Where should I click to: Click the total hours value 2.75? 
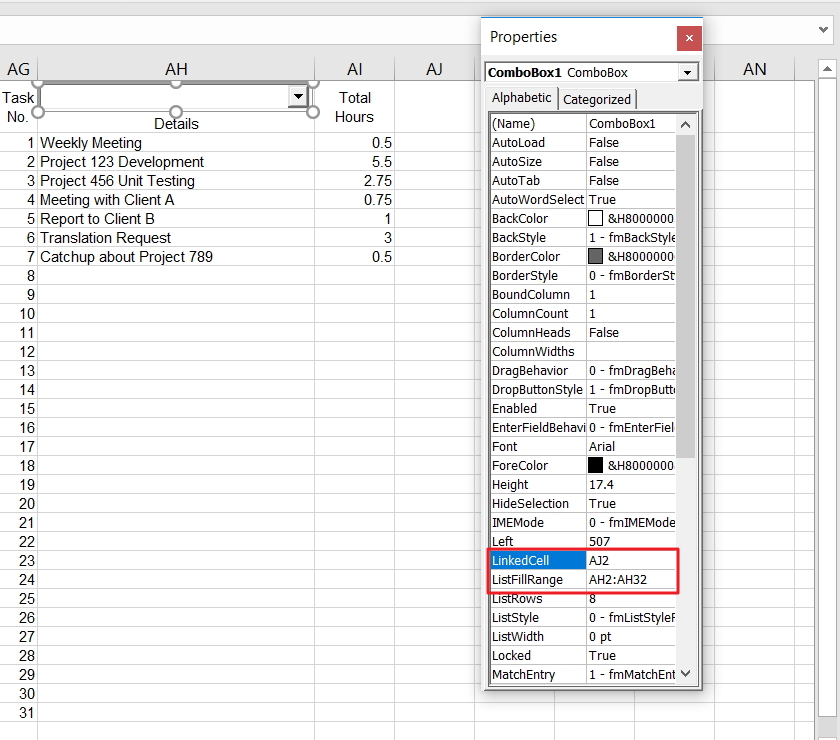click(x=354, y=181)
